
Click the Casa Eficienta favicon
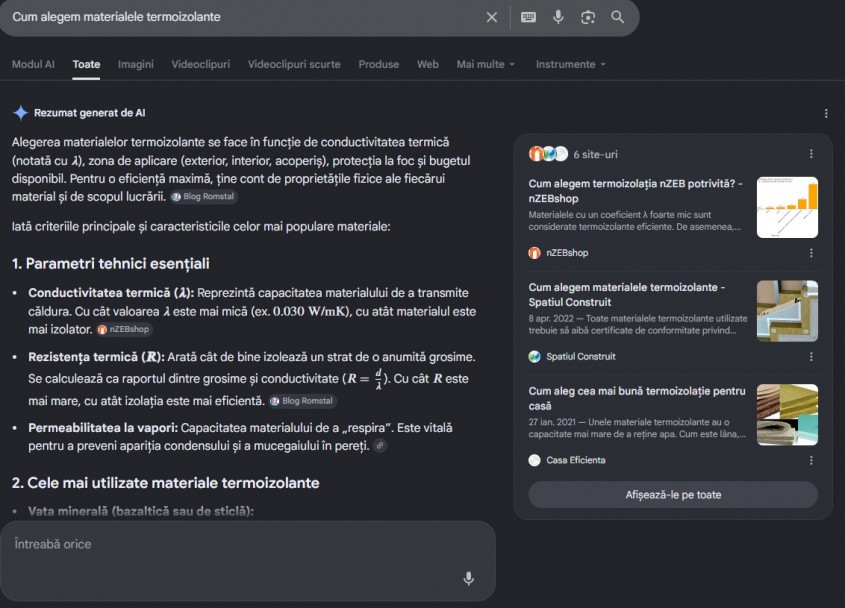(534, 460)
